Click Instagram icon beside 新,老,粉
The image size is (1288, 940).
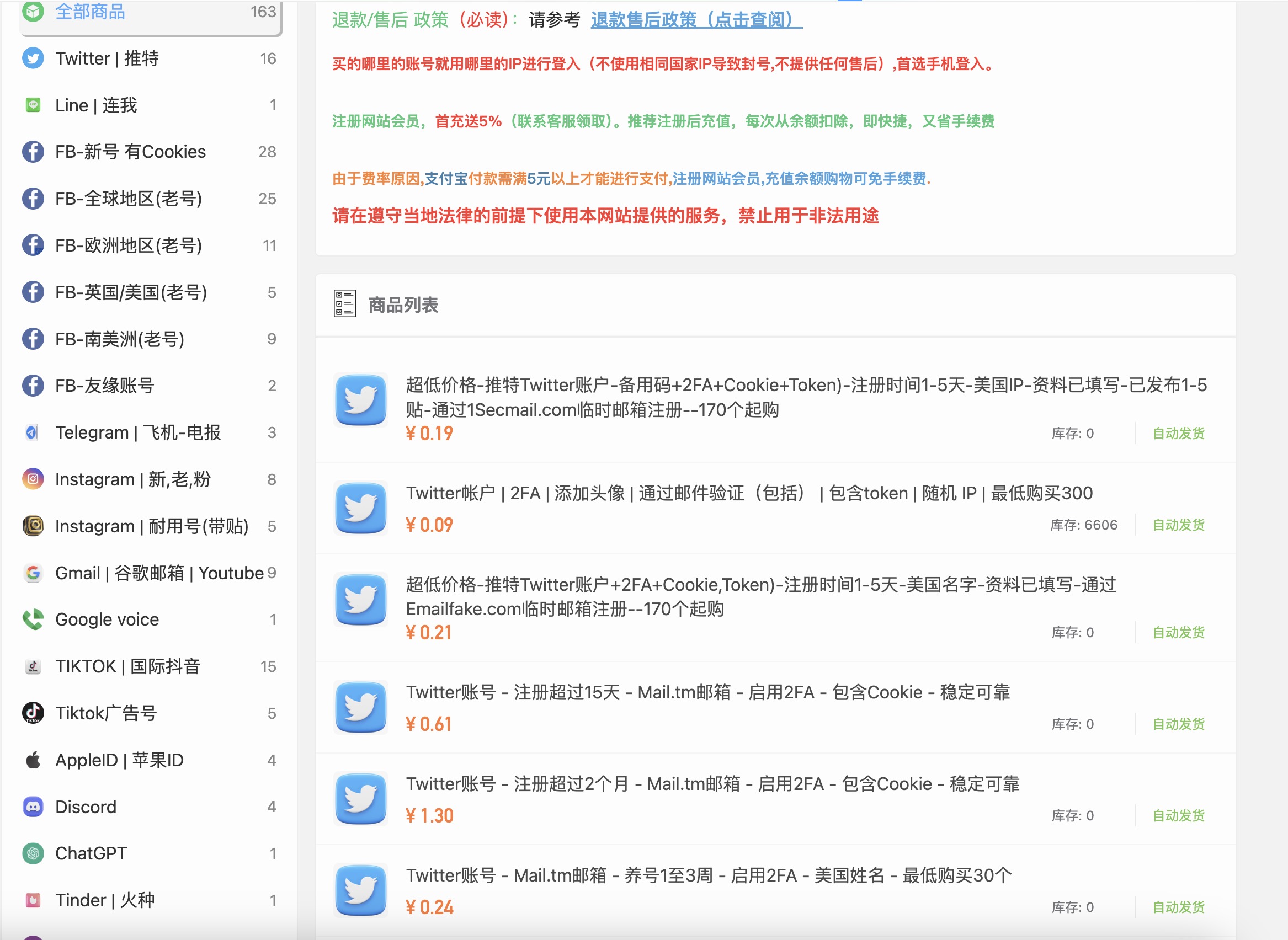[33, 479]
